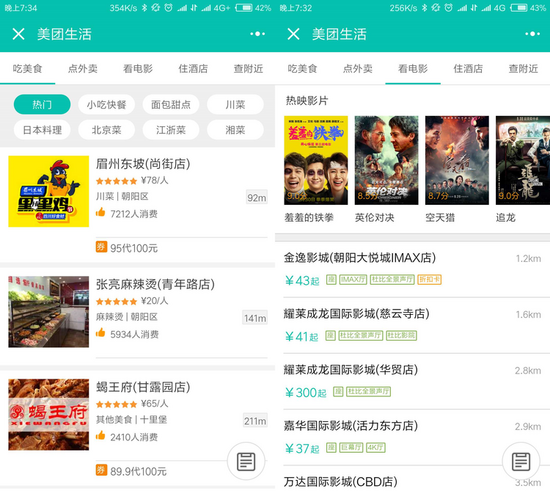This screenshot has height=491, width=550.
Task: Click the orange coupon icon beside 95代100元
Action: click(101, 247)
